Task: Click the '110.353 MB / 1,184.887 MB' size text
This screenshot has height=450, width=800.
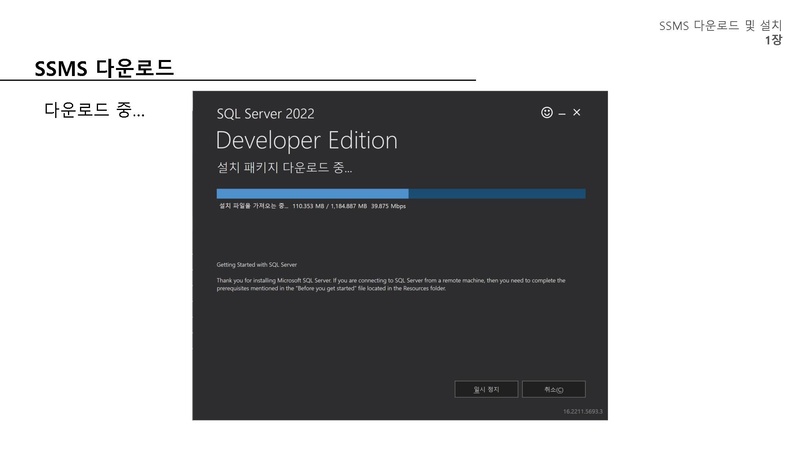Action: tap(329, 207)
